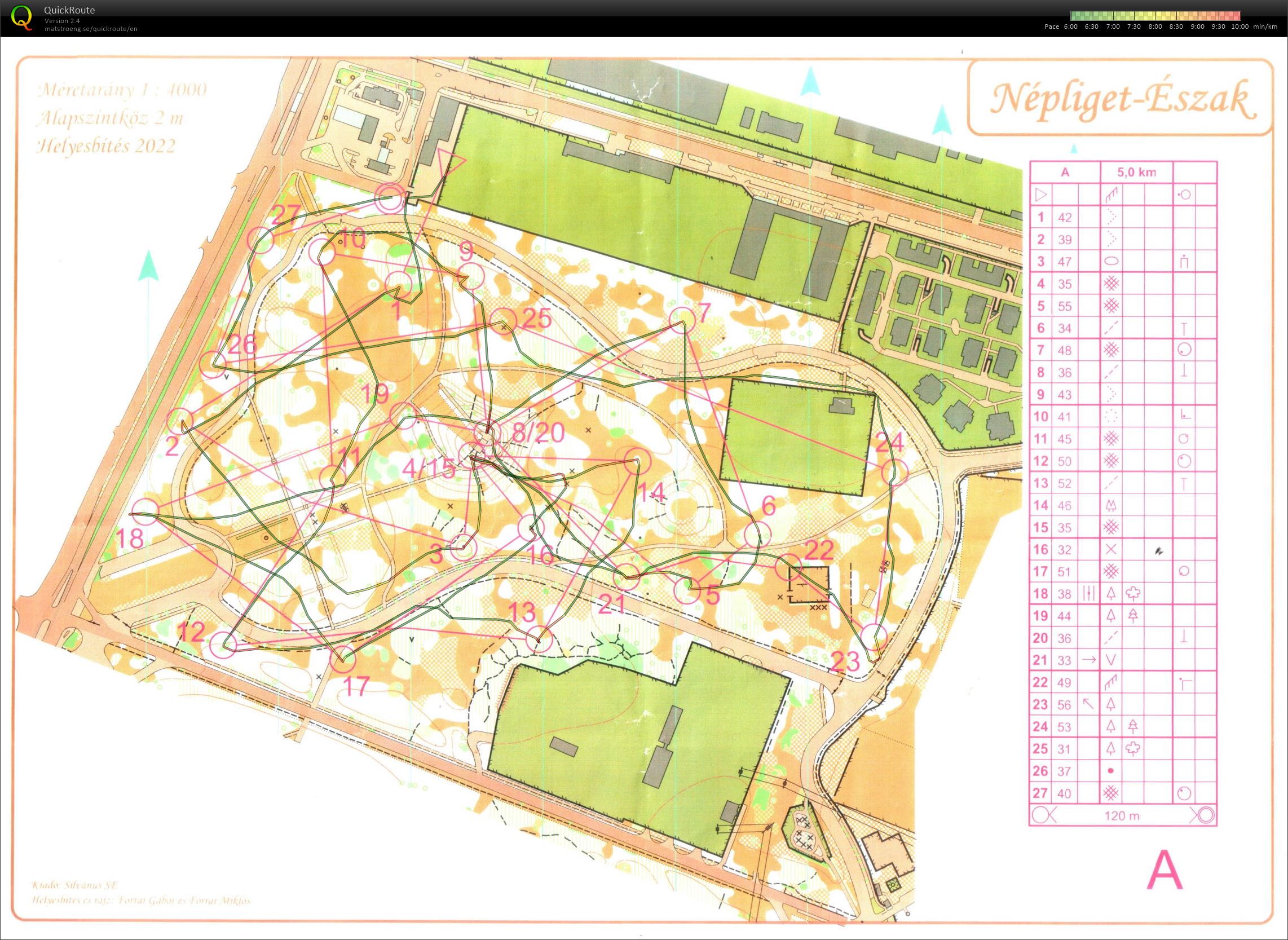
Task: Click control code 56 in the description table
Action: (1065, 704)
